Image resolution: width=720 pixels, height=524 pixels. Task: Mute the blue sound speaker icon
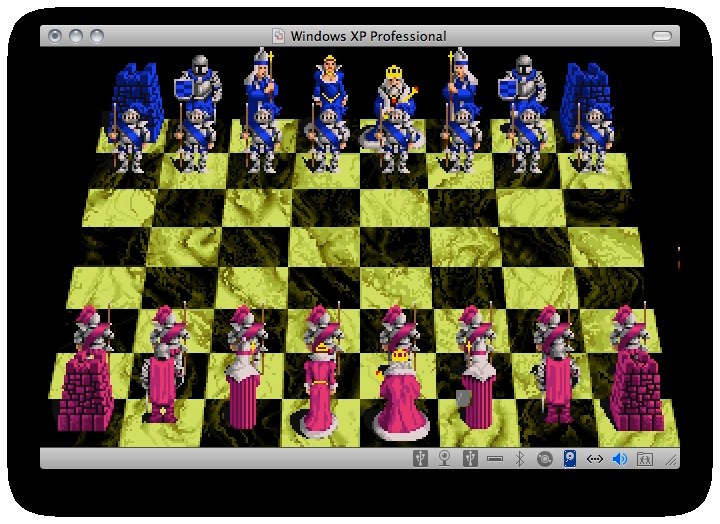[620, 458]
